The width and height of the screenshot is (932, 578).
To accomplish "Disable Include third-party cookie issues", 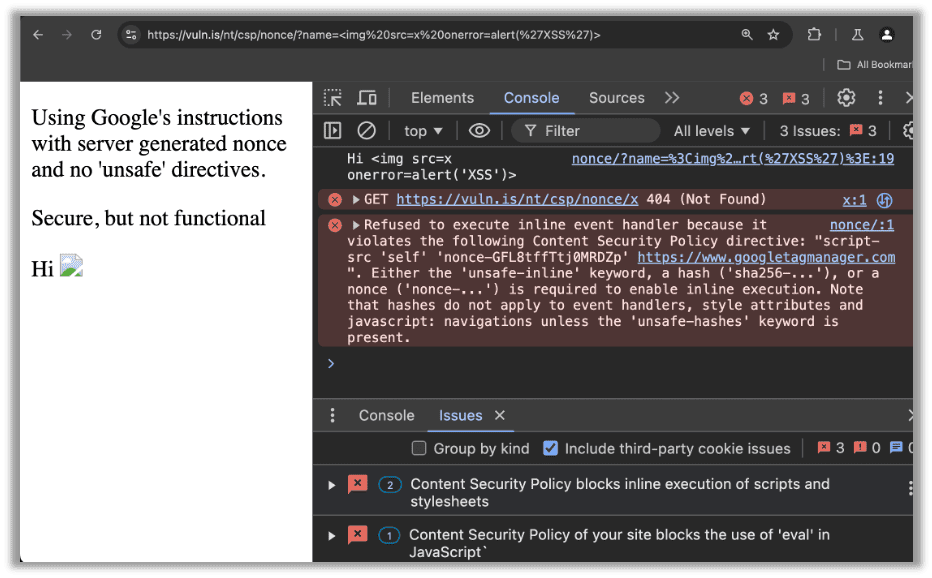I will coord(553,448).
